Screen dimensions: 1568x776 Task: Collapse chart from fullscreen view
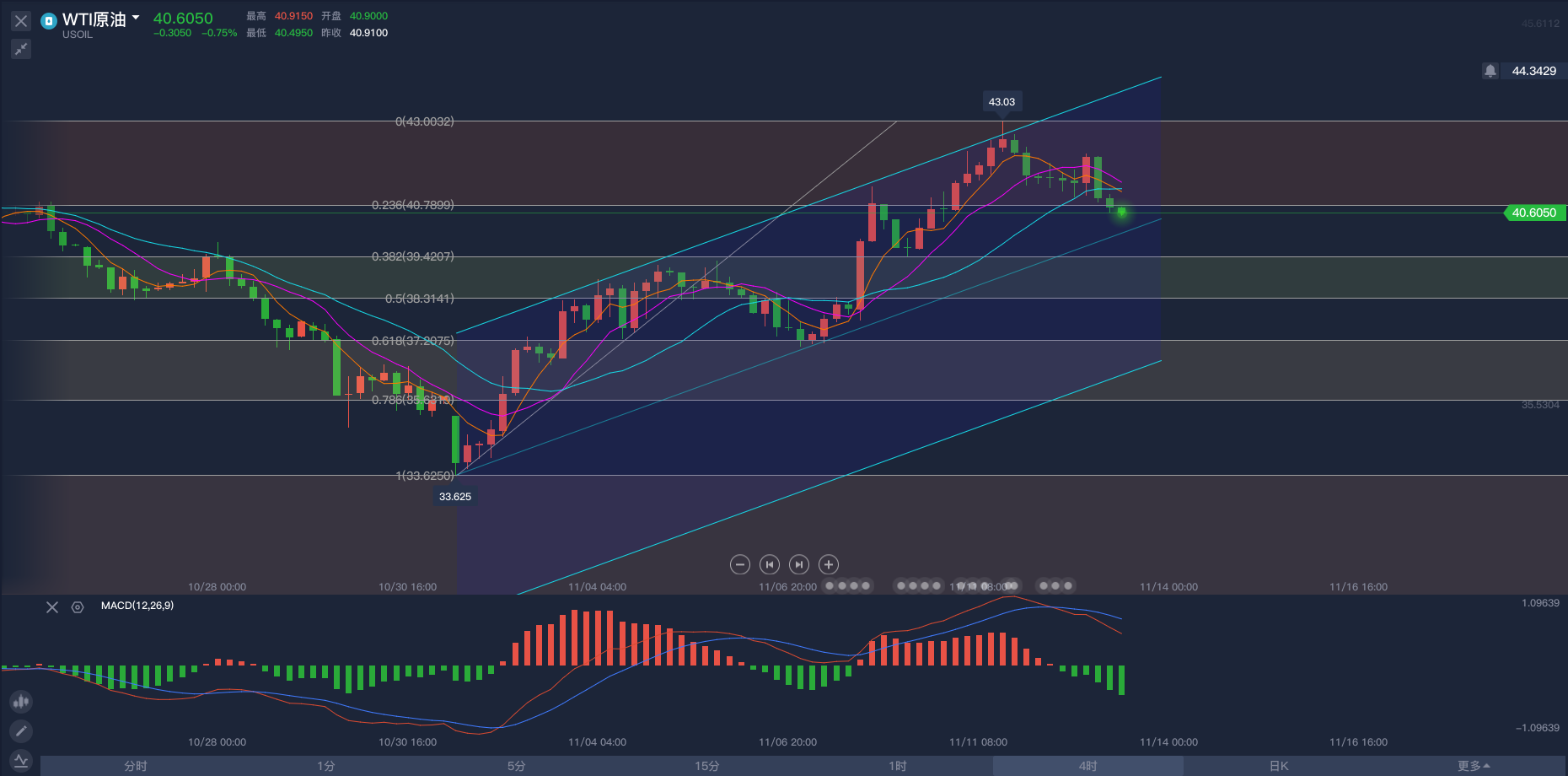[21, 49]
